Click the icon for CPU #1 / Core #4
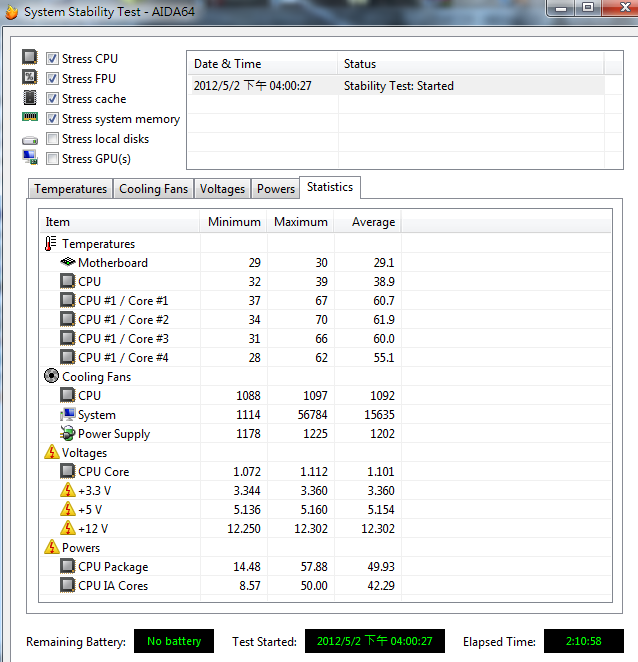 click(x=68, y=357)
